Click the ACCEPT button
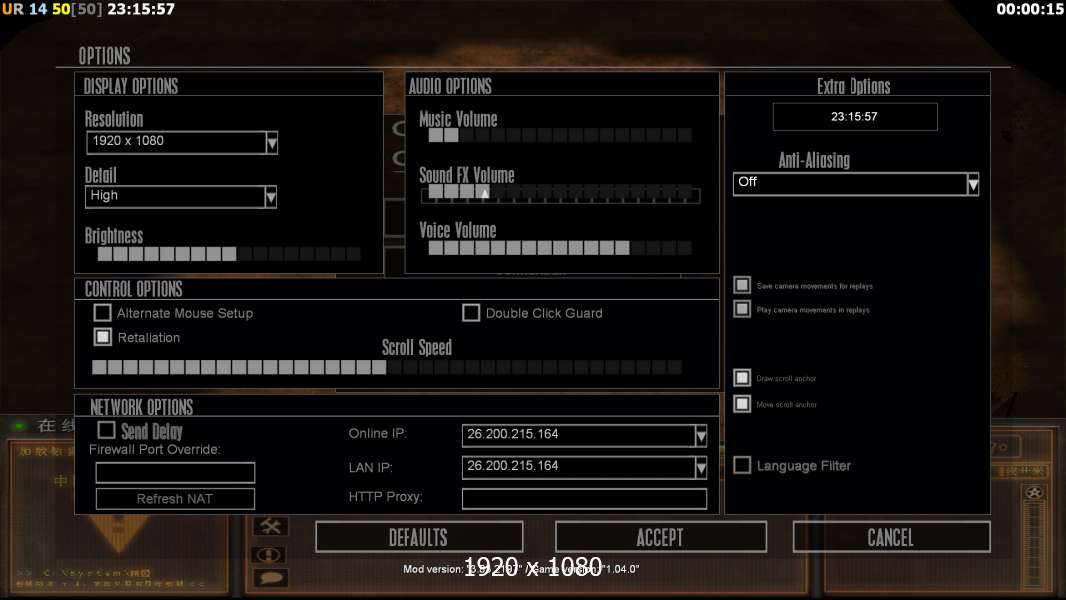1066x600 pixels. [x=661, y=537]
